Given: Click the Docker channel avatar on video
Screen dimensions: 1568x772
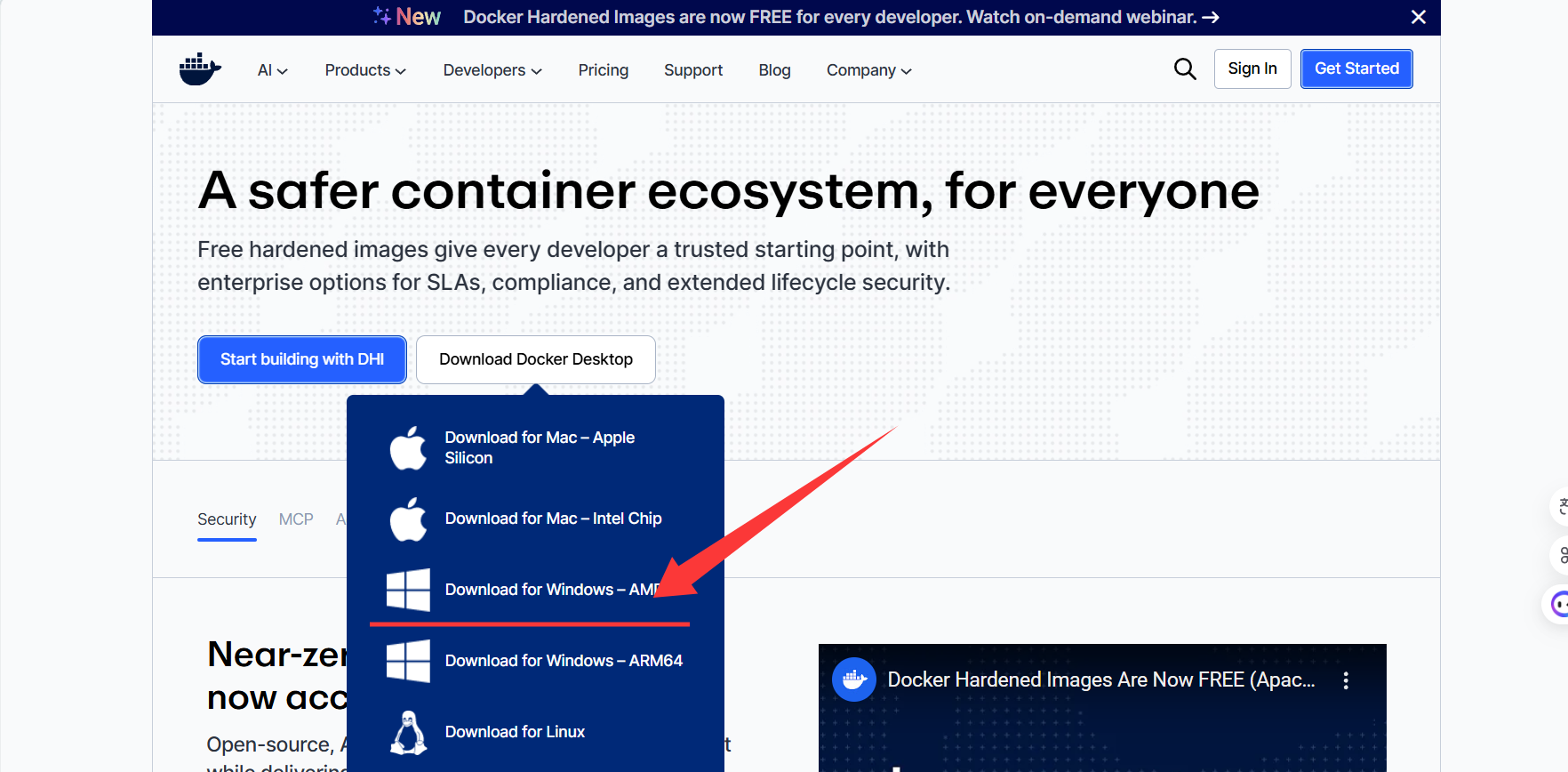Looking at the screenshot, I should pyautogui.click(x=854, y=680).
